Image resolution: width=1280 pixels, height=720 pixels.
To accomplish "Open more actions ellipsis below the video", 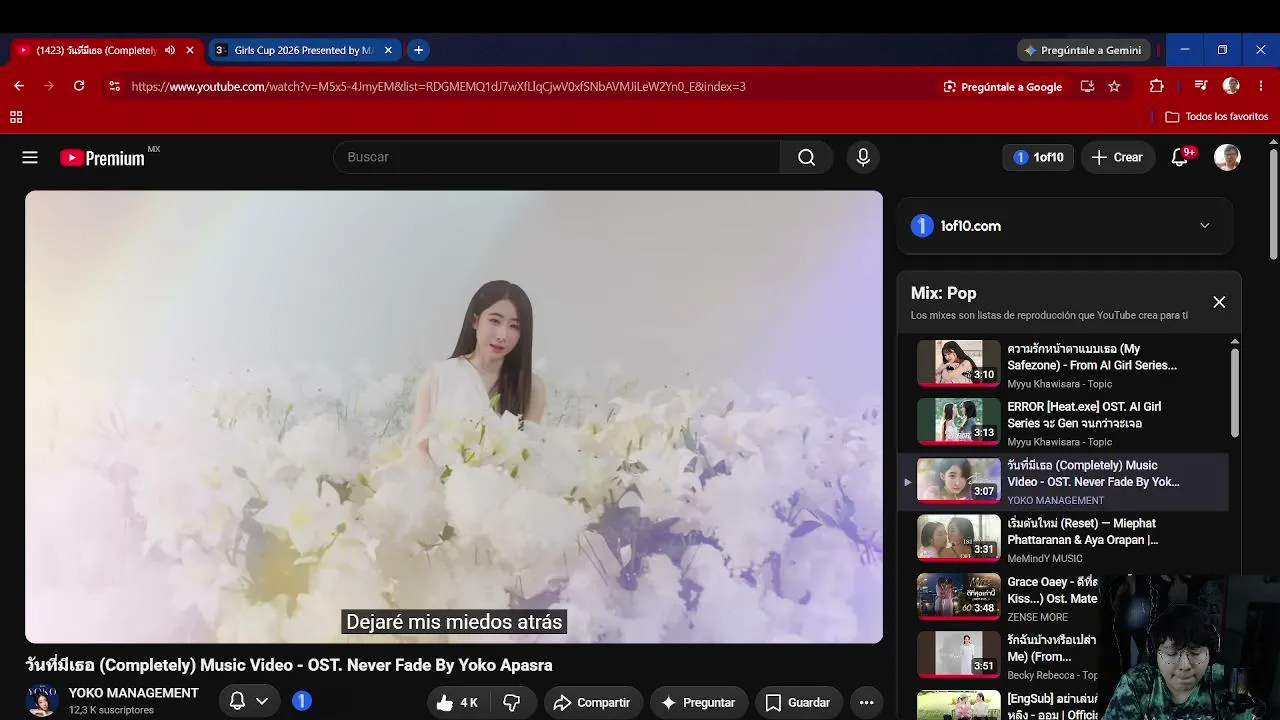I will [x=867, y=703].
